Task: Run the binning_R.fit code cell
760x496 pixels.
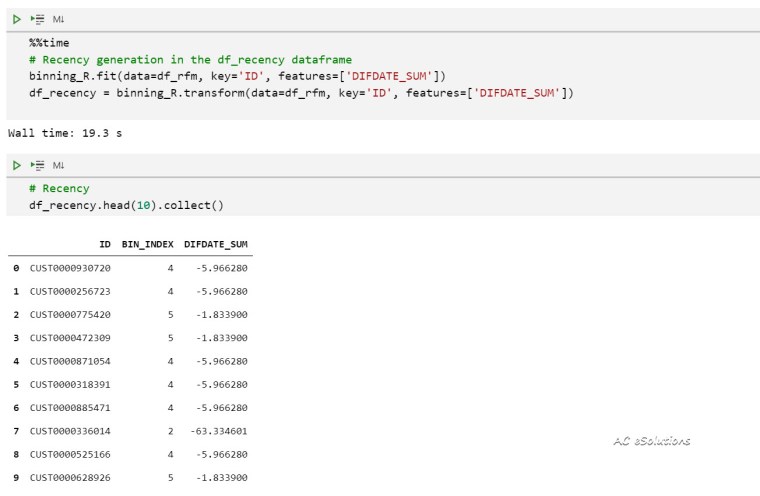Action: (x=15, y=19)
